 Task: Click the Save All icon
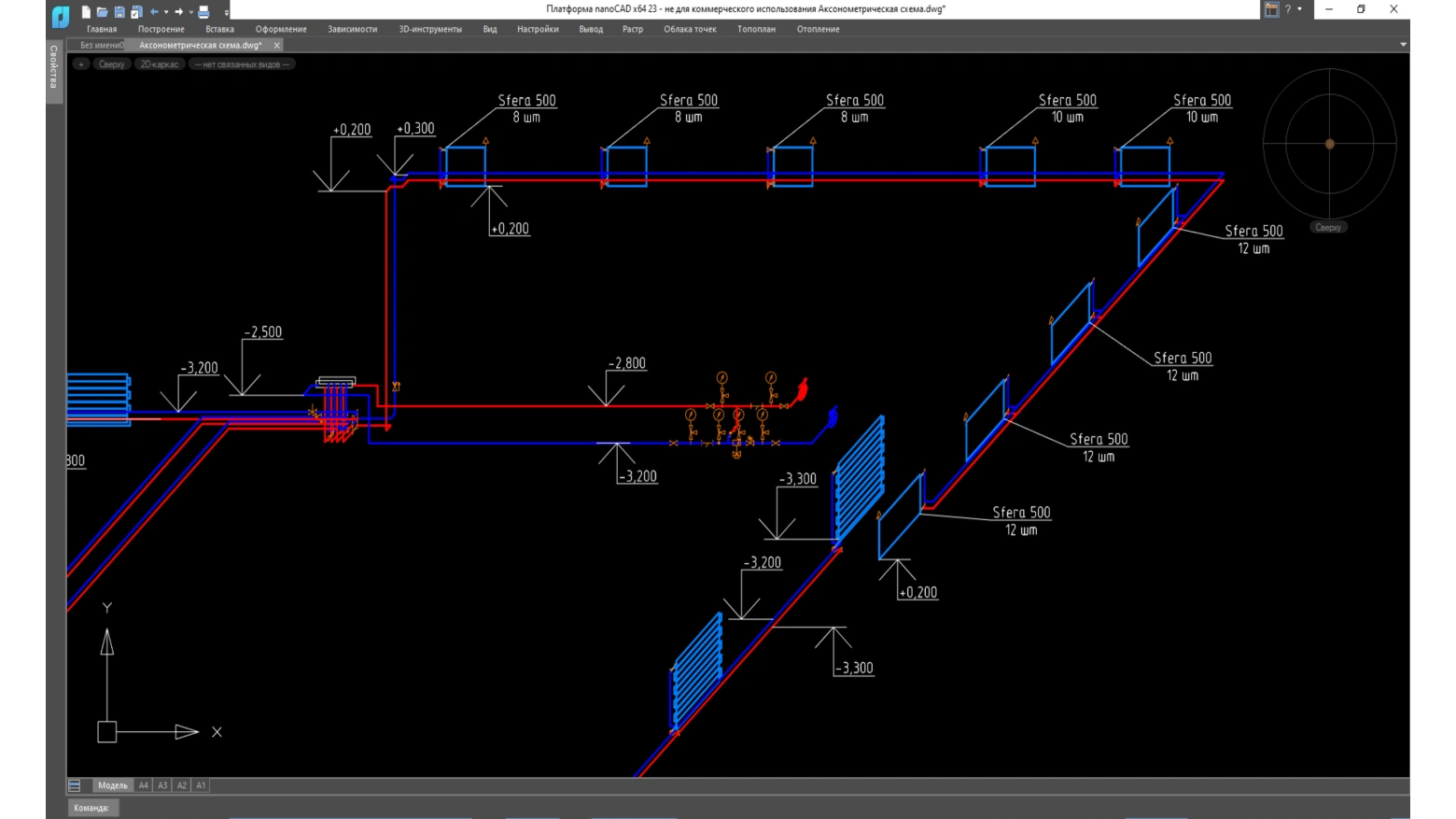[x=136, y=12]
